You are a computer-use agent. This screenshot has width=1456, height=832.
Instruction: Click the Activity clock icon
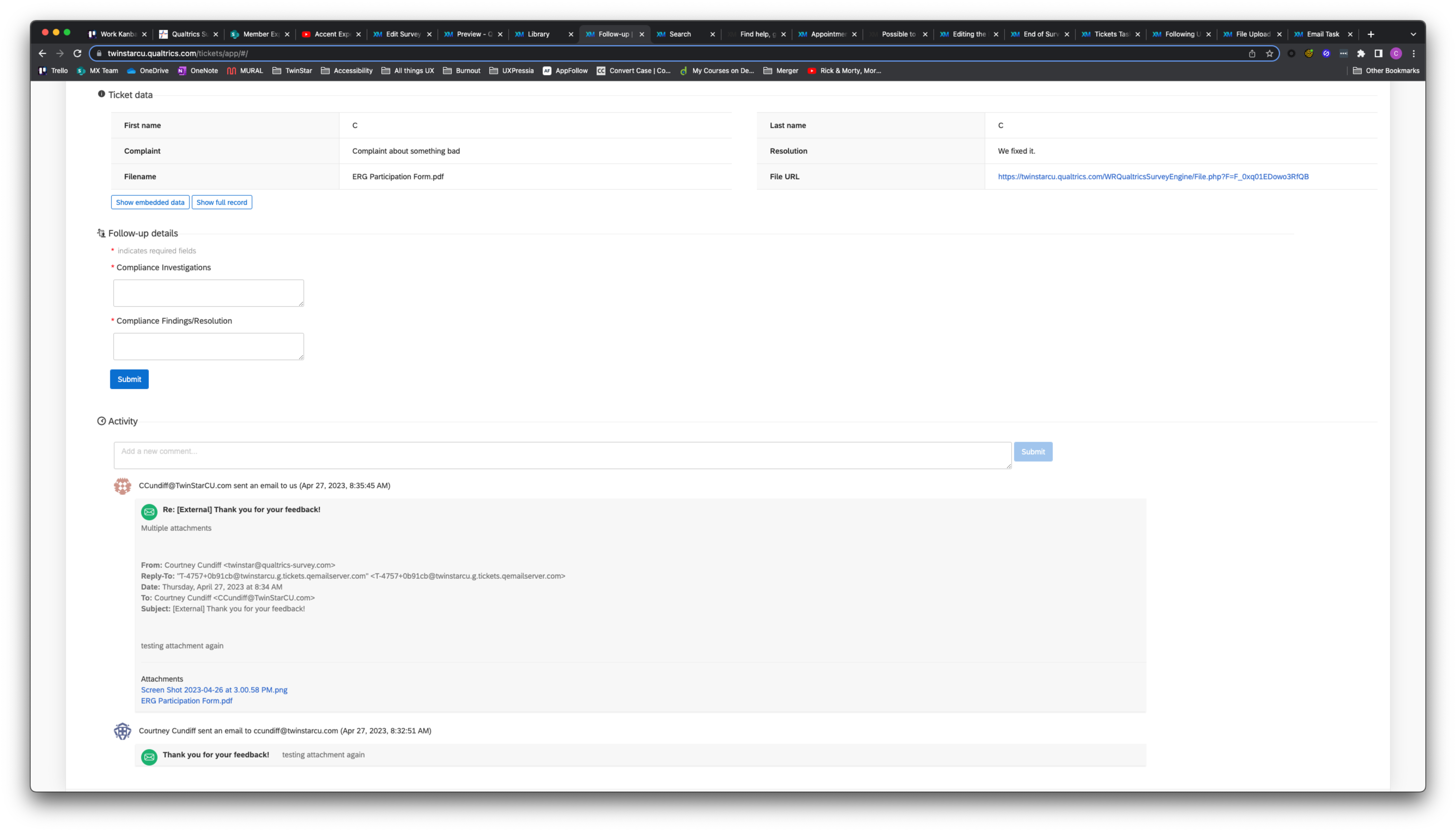pos(101,421)
